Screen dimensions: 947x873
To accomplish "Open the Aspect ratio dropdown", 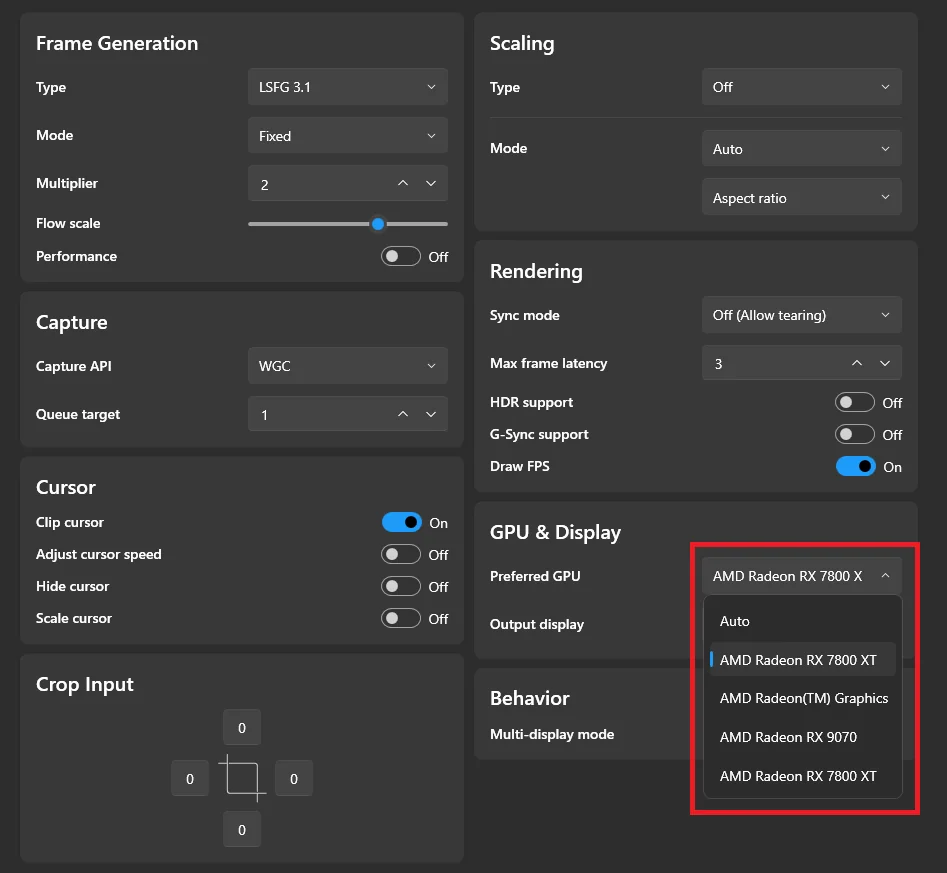I will [802, 197].
